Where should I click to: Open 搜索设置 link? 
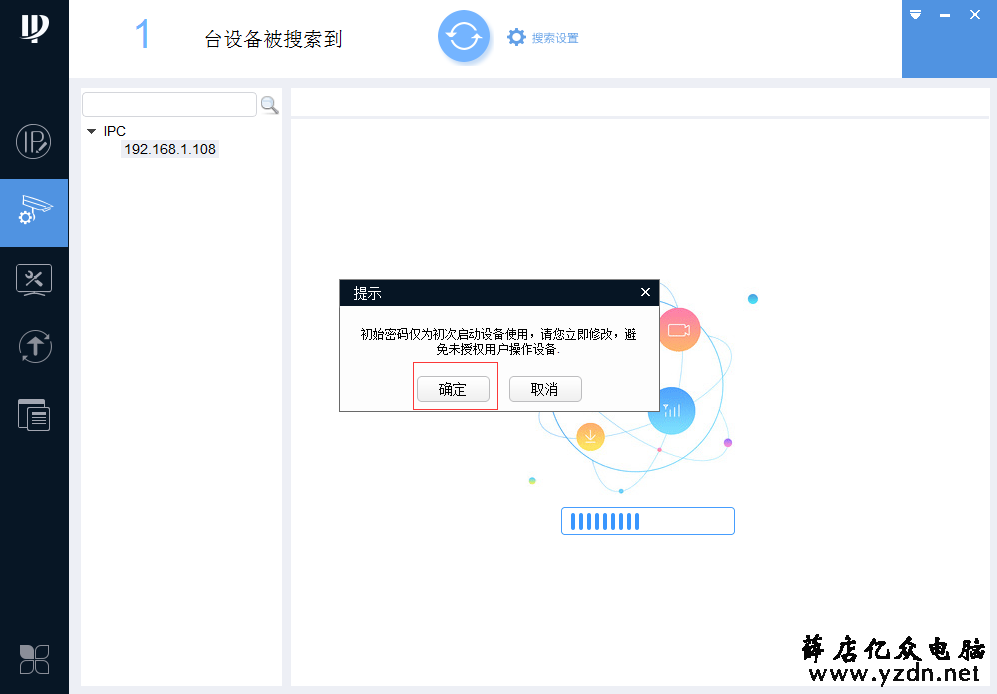pyautogui.click(x=554, y=38)
